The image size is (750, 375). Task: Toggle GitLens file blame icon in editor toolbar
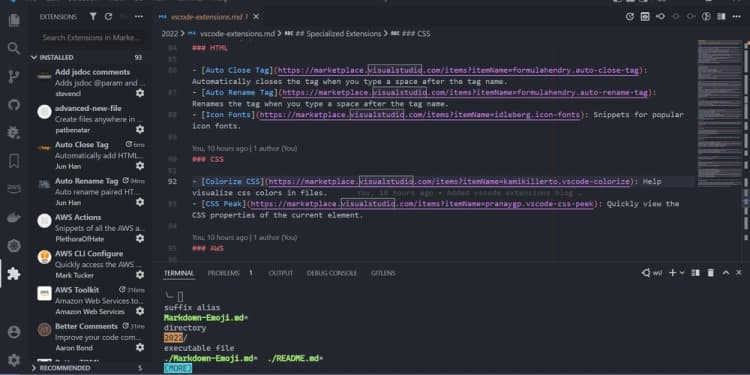coord(706,17)
